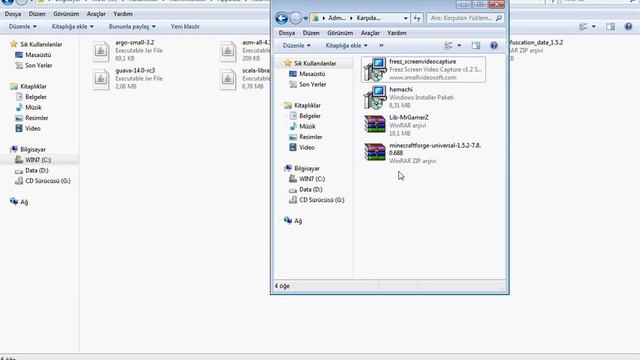The image size is (640, 360).
Task: Open Bununla paylaş dropdown in background window
Action: [x=132, y=27]
